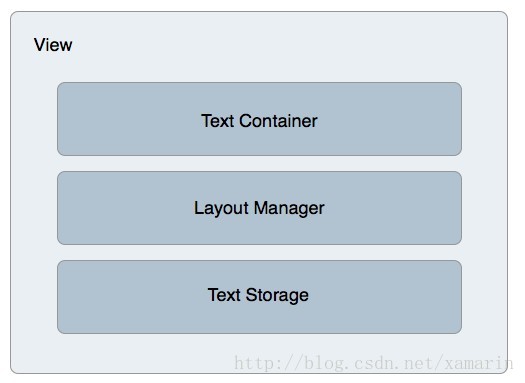Click the View label text
The height and width of the screenshot is (383, 525).
[x=53, y=45]
